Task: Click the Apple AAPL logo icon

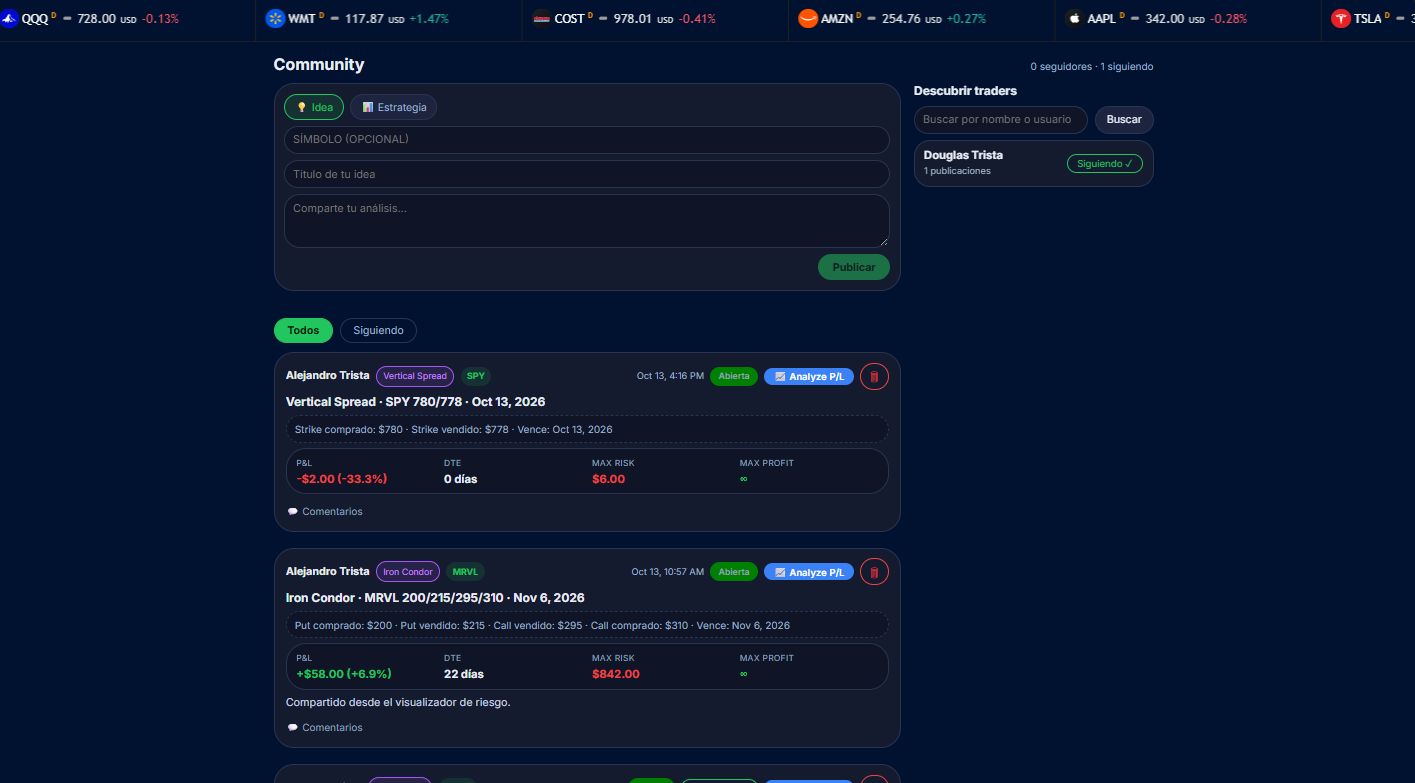Action: 1074,18
